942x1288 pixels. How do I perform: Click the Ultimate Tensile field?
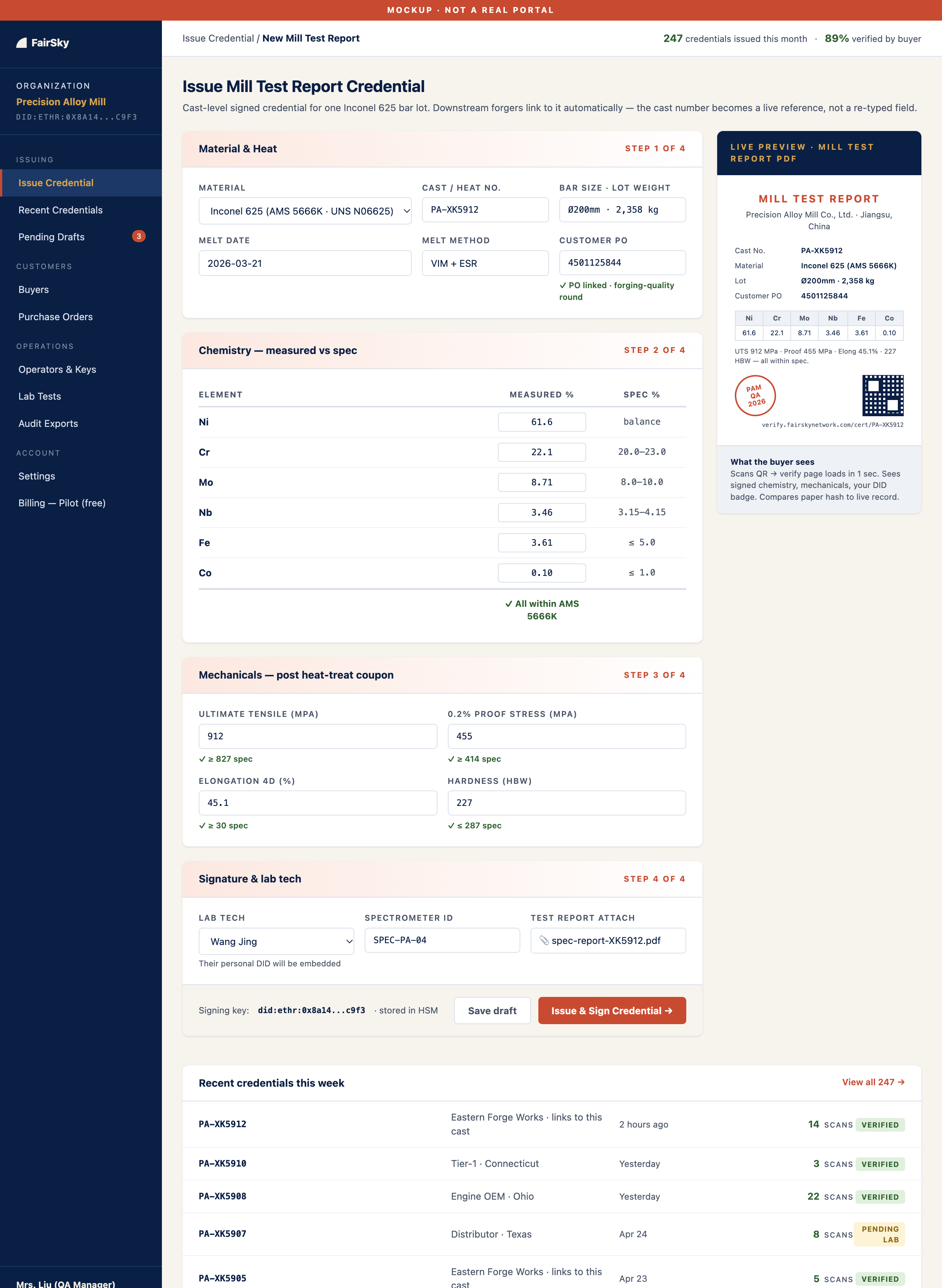click(318, 736)
